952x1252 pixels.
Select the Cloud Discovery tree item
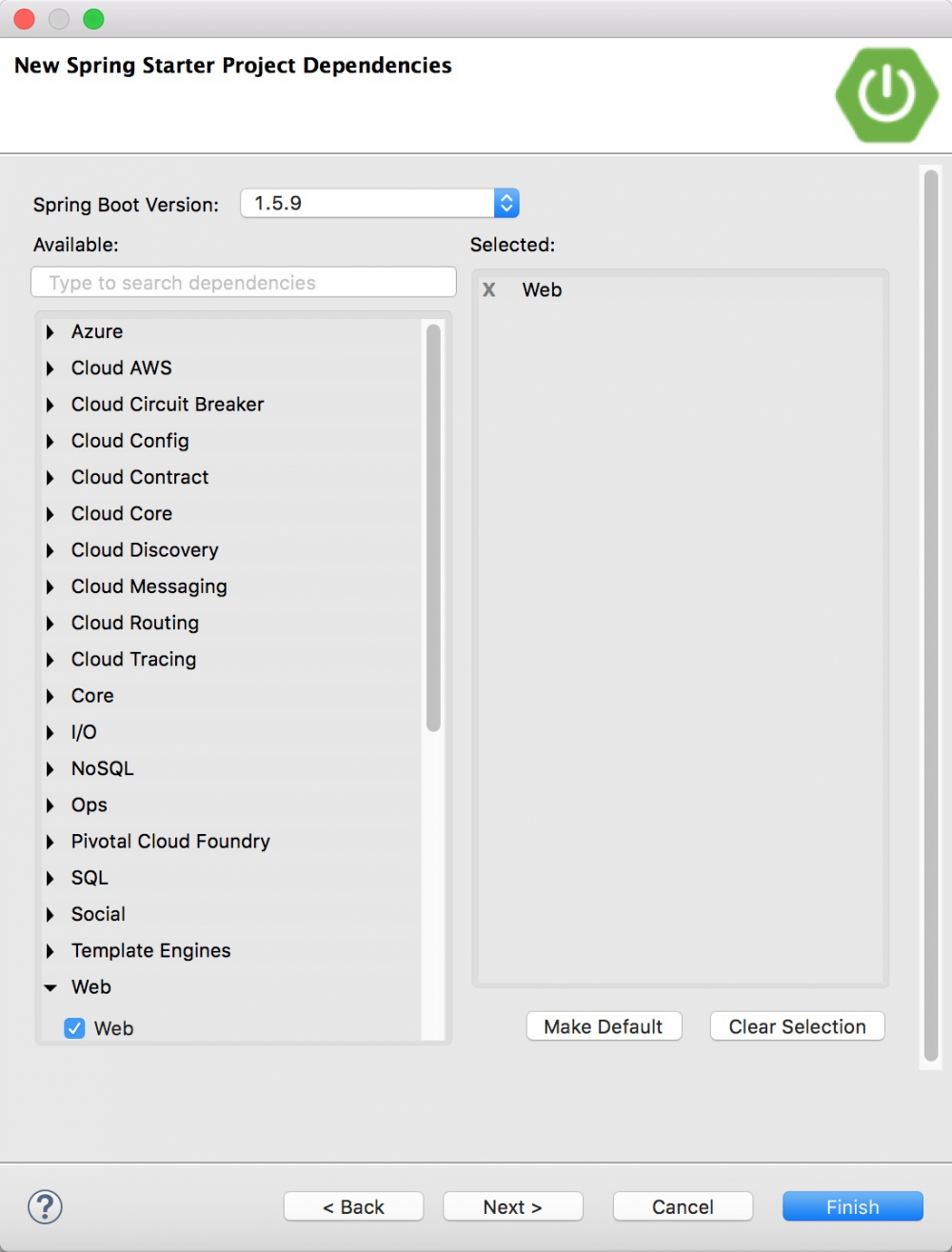145,550
